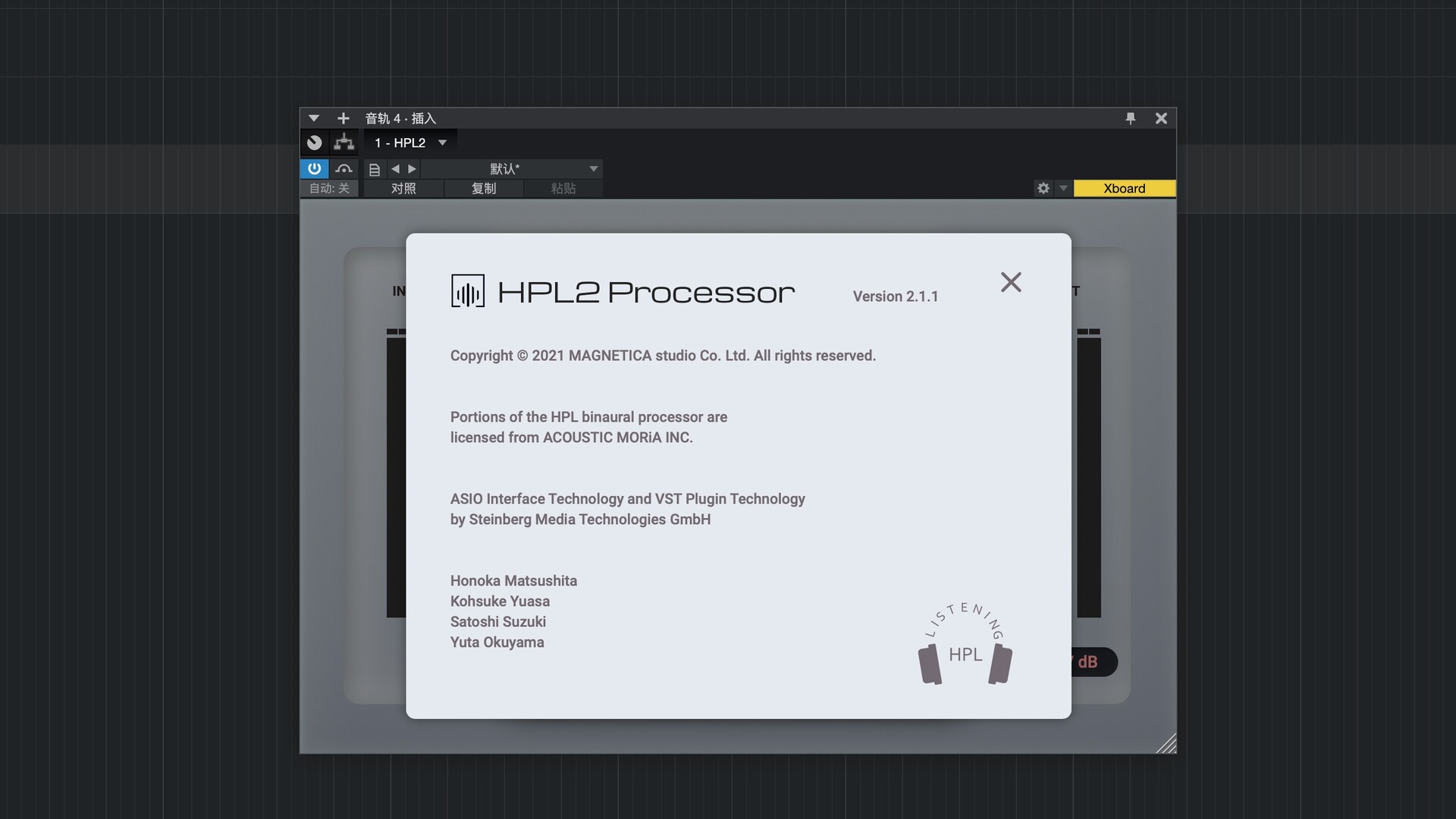Open the gear settings icon

pos(1043,188)
